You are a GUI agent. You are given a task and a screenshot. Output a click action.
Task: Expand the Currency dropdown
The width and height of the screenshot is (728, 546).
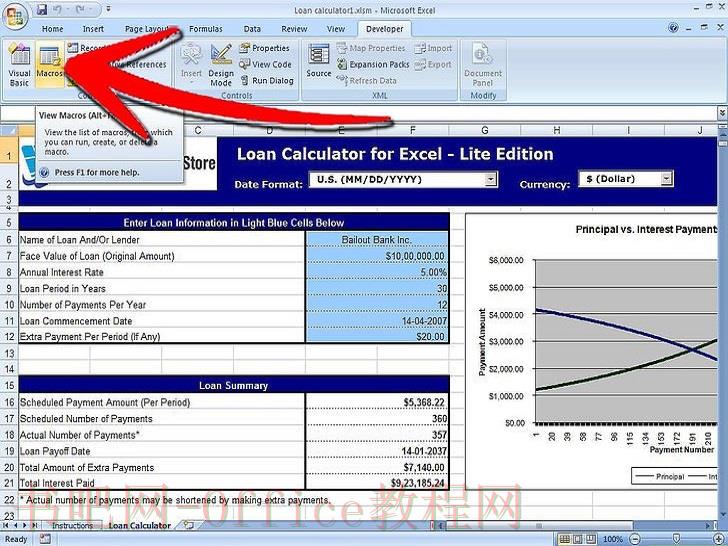[x=667, y=178]
